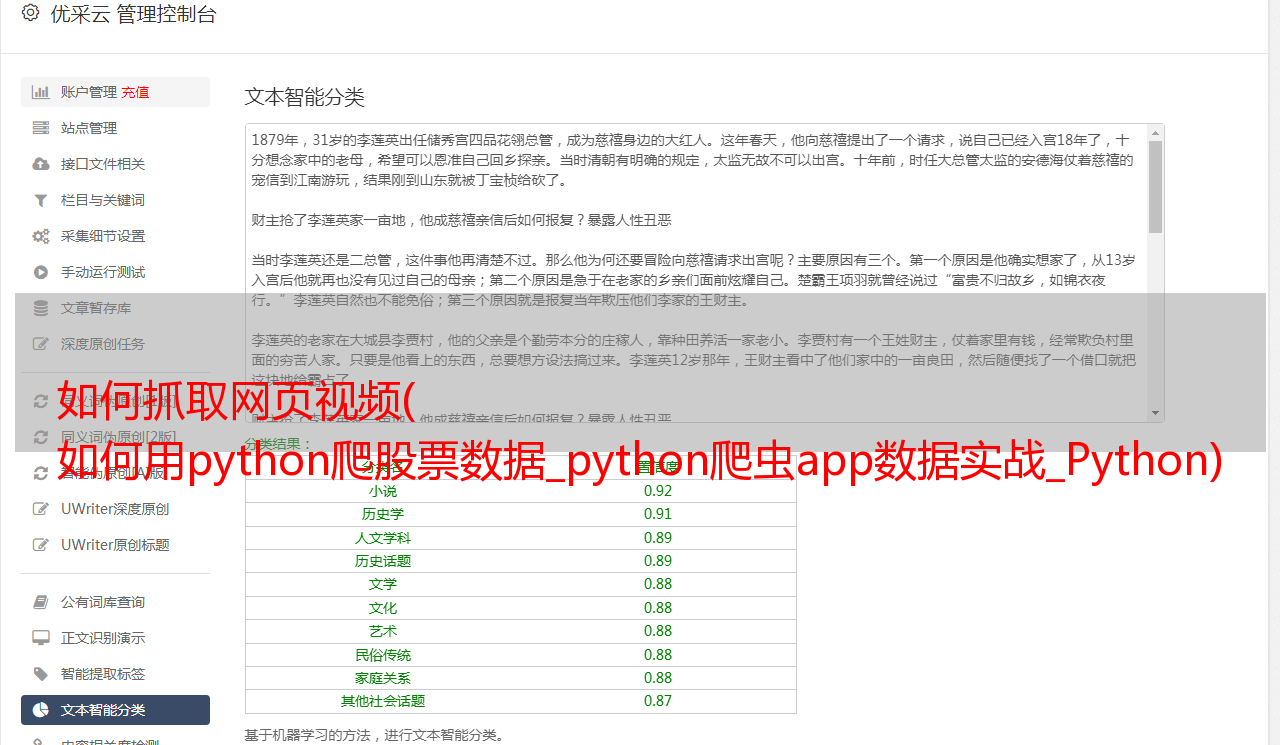Open the 公有词库查询 page

click(102, 602)
